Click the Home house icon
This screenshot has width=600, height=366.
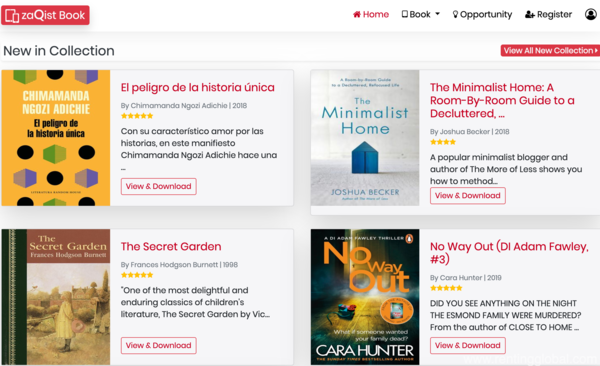(357, 15)
